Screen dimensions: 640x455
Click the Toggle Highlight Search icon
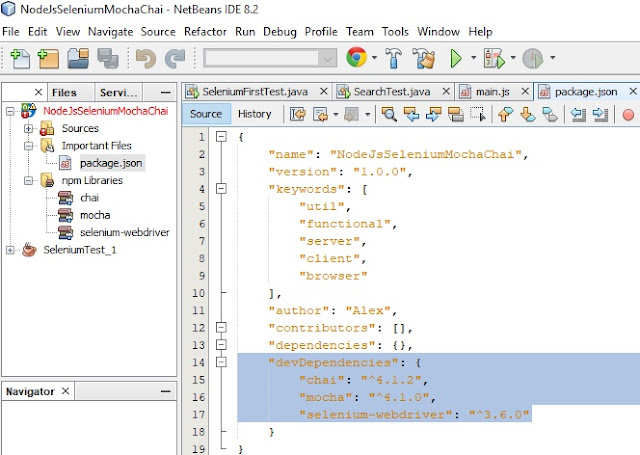455,115
